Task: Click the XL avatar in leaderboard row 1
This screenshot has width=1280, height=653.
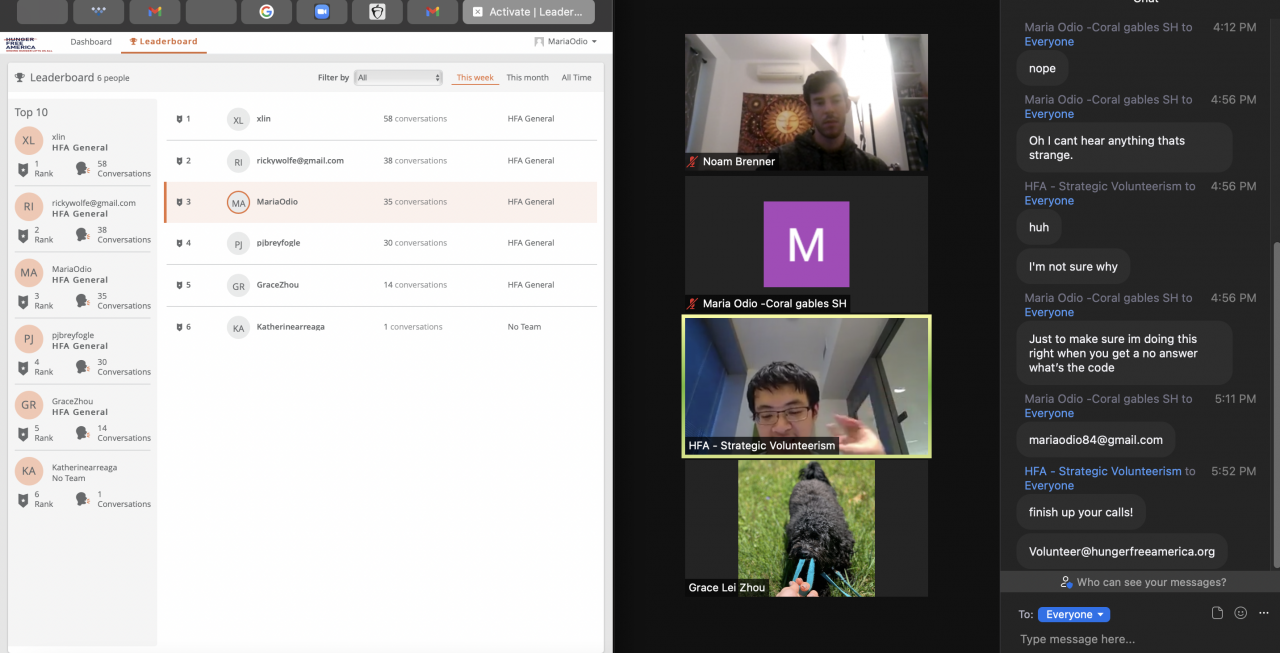Action: 238,120
